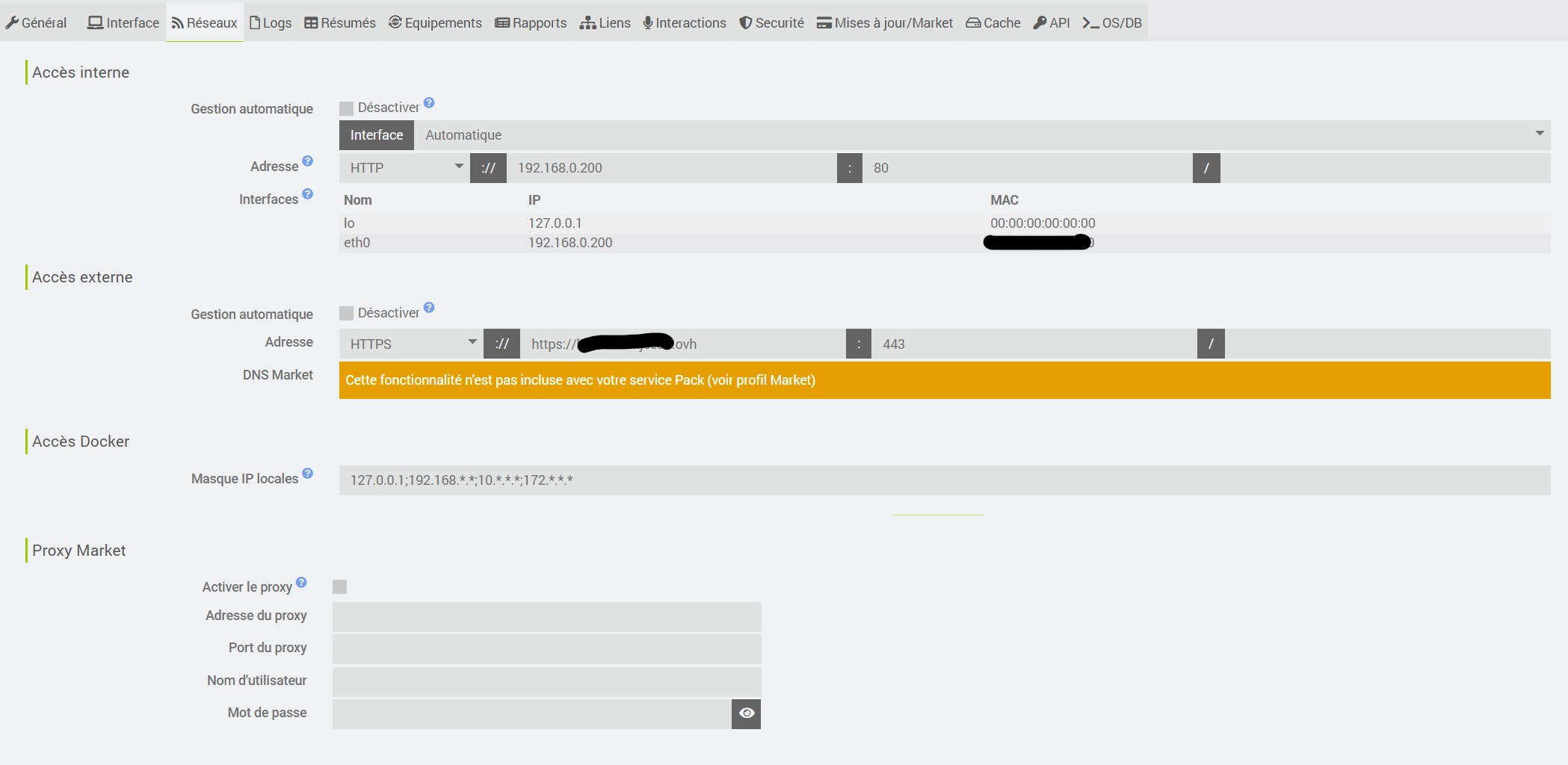Click the Masque IP locales field
The height and width of the screenshot is (765, 1568).
945,480
